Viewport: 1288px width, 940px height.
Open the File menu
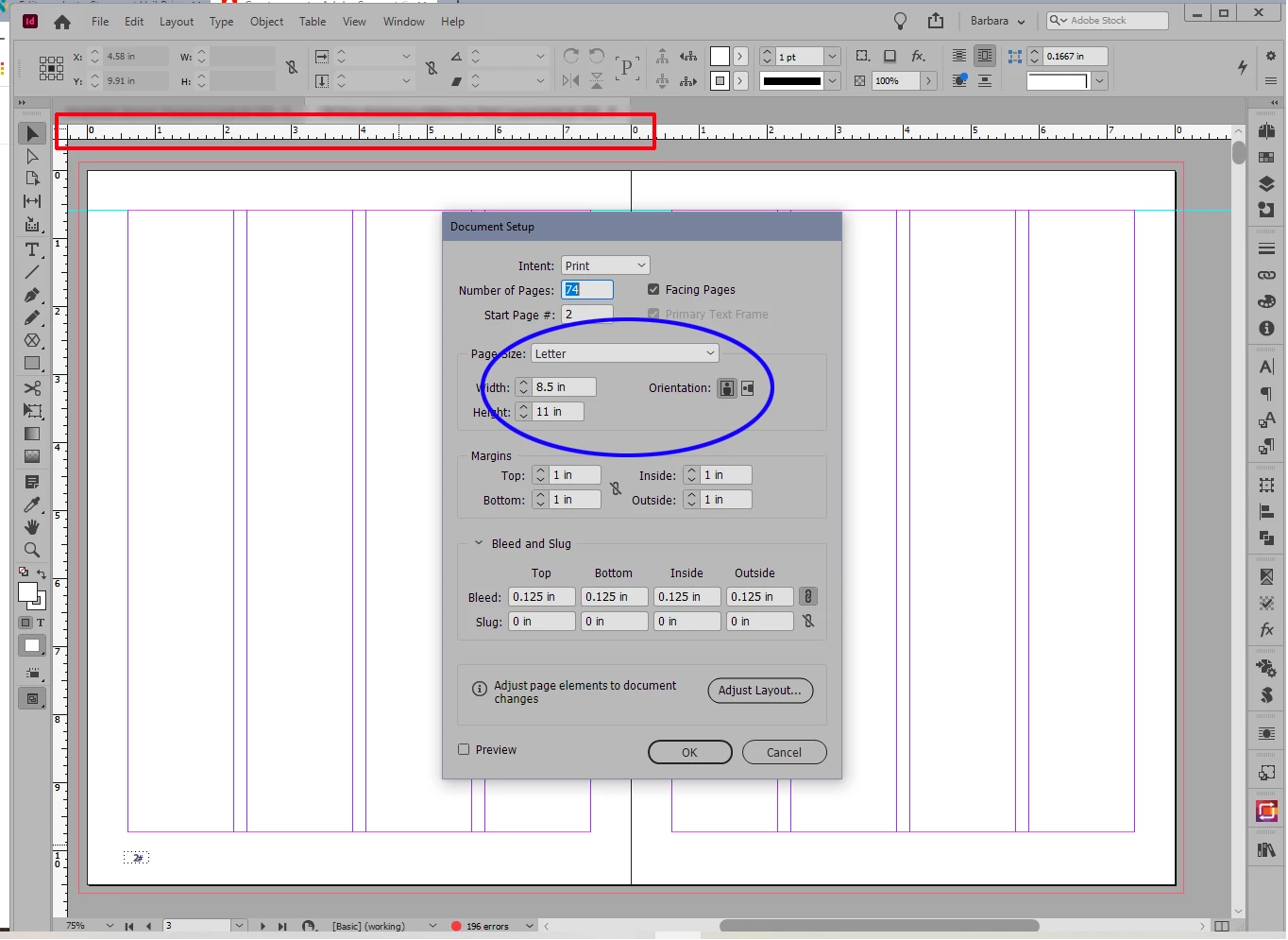100,22
